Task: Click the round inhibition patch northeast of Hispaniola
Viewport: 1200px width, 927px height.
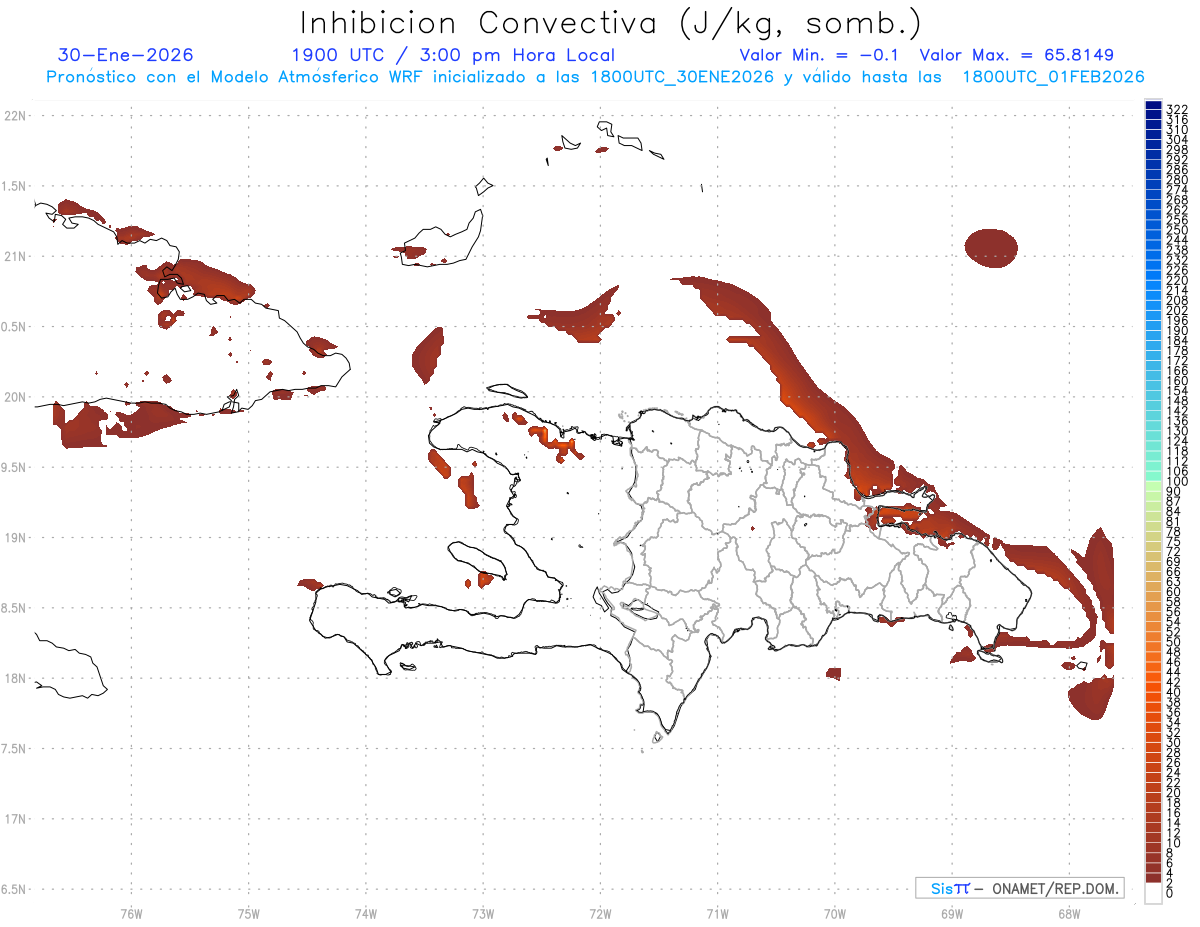Action: click(x=991, y=247)
